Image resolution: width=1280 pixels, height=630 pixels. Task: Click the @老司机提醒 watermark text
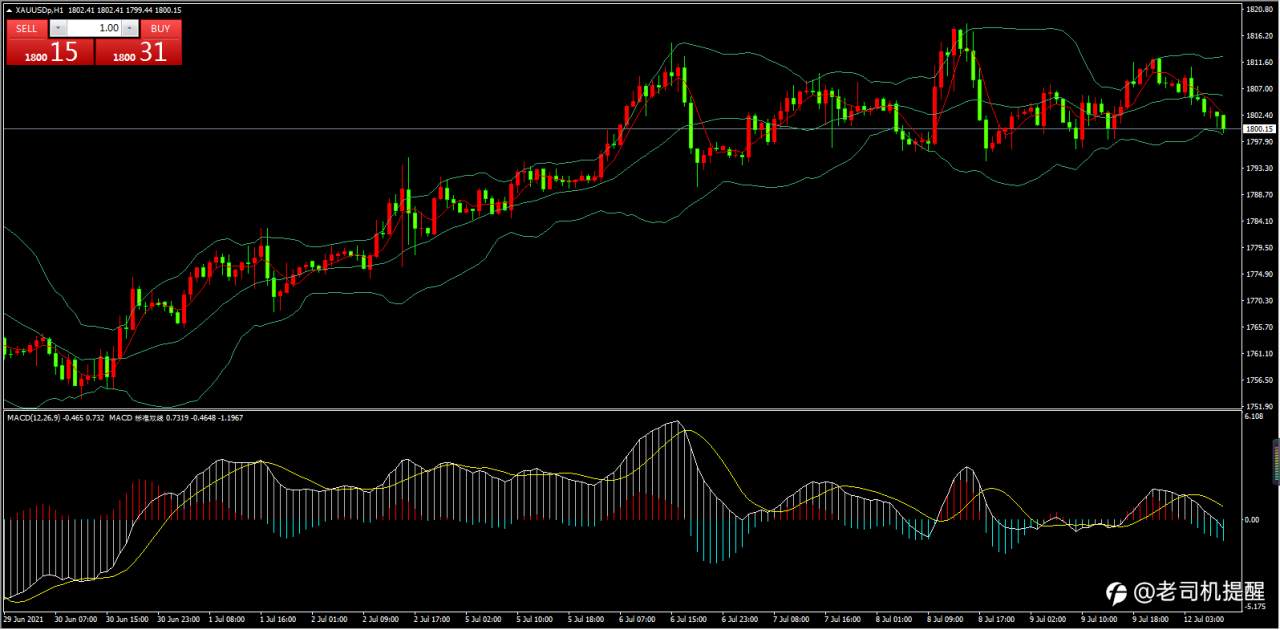[x=1198, y=592]
